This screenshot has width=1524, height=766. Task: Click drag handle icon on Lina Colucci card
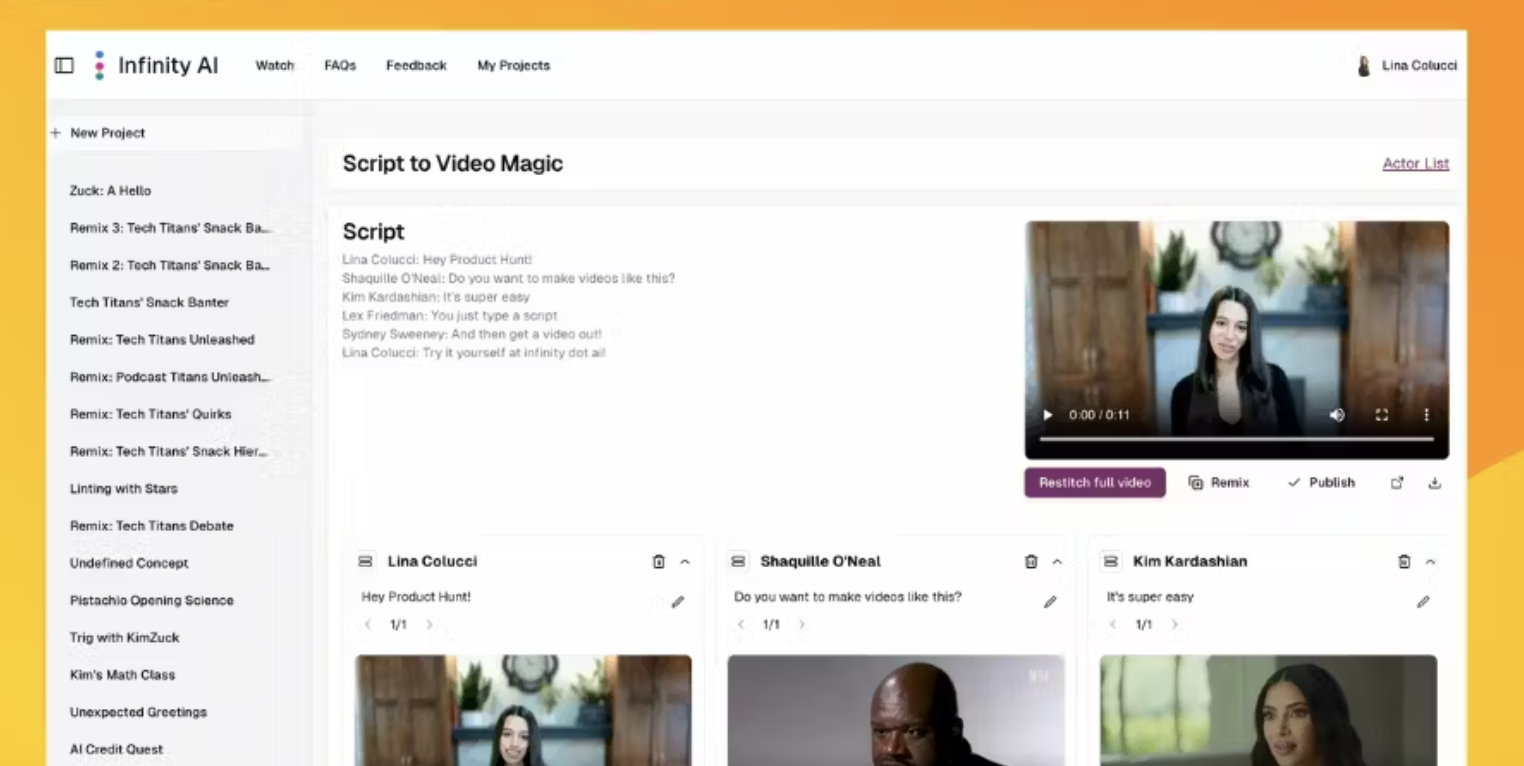pos(365,562)
